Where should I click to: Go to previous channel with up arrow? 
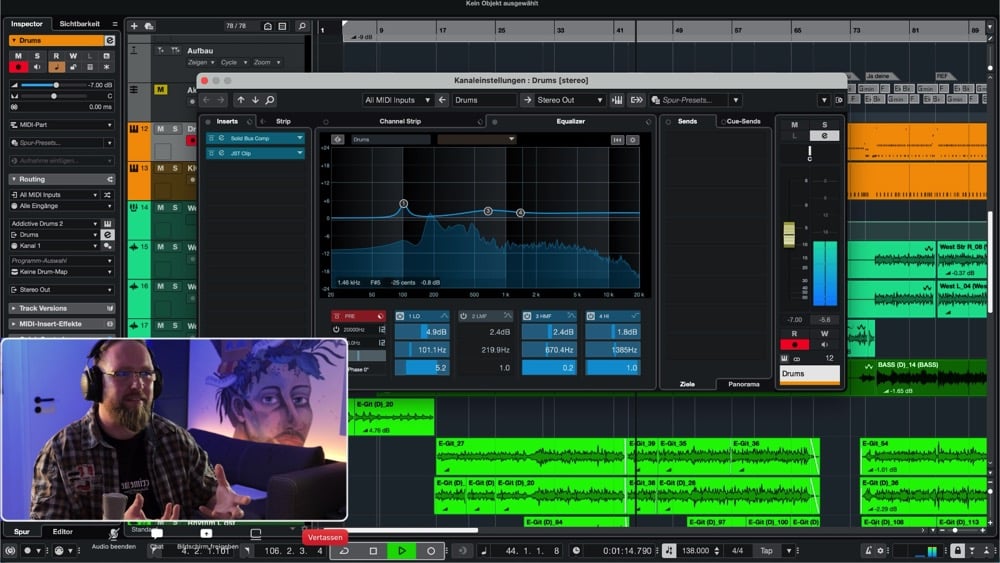point(240,100)
